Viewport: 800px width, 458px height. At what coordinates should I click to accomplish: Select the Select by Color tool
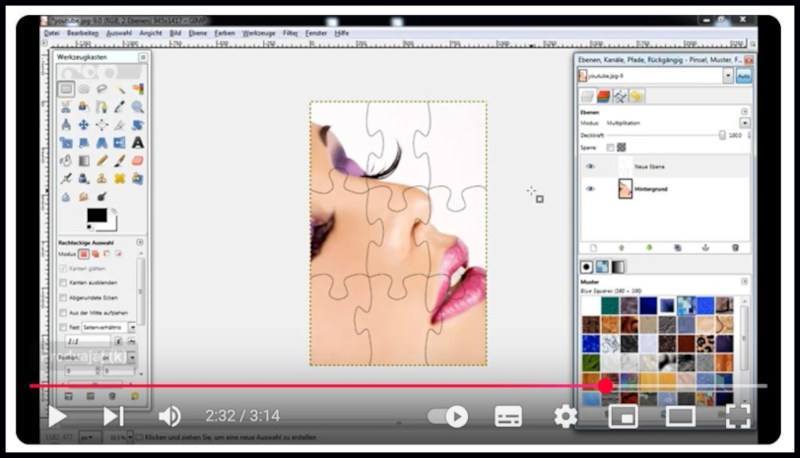137,89
